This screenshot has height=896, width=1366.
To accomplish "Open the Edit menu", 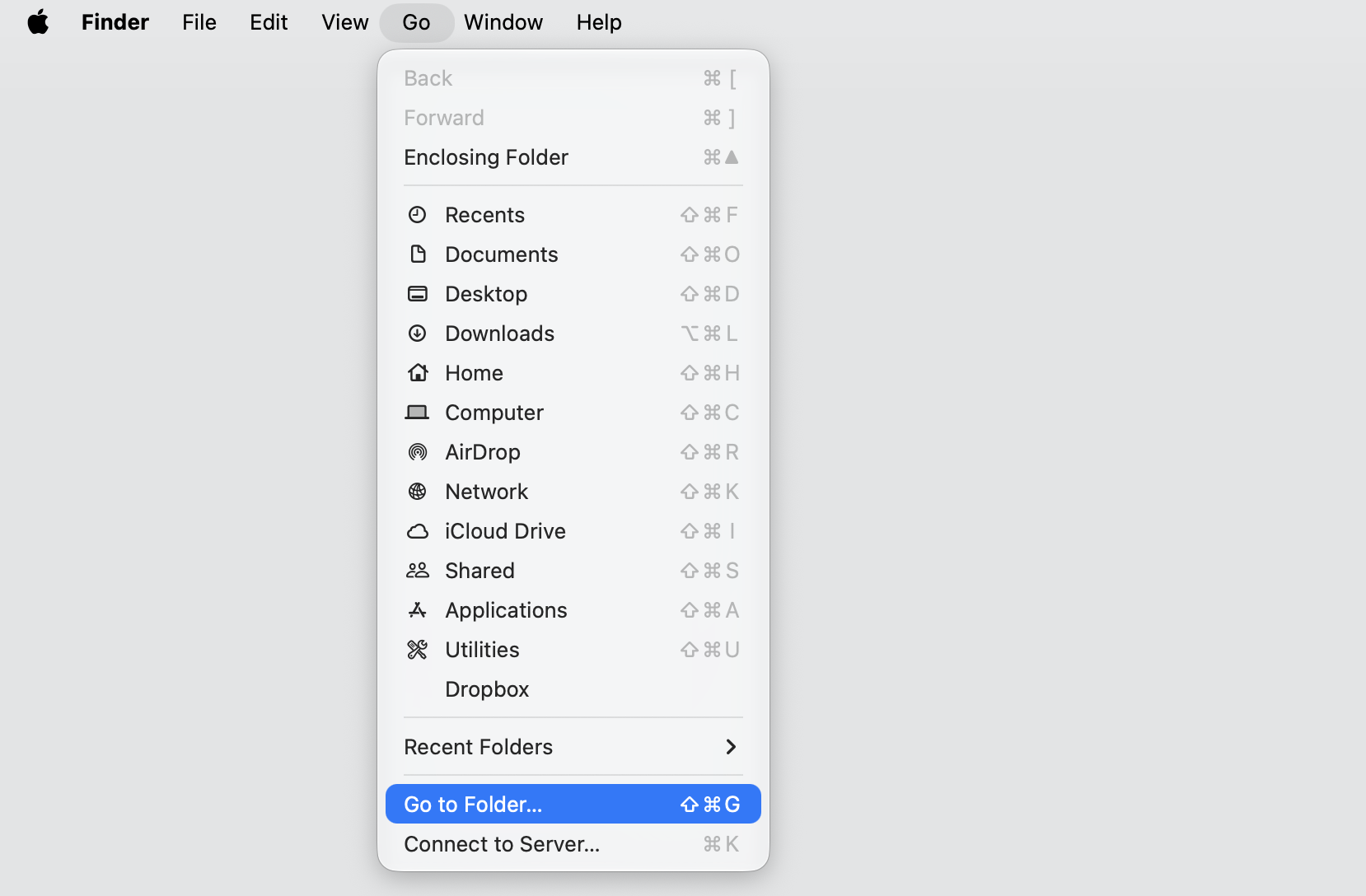I will click(269, 22).
